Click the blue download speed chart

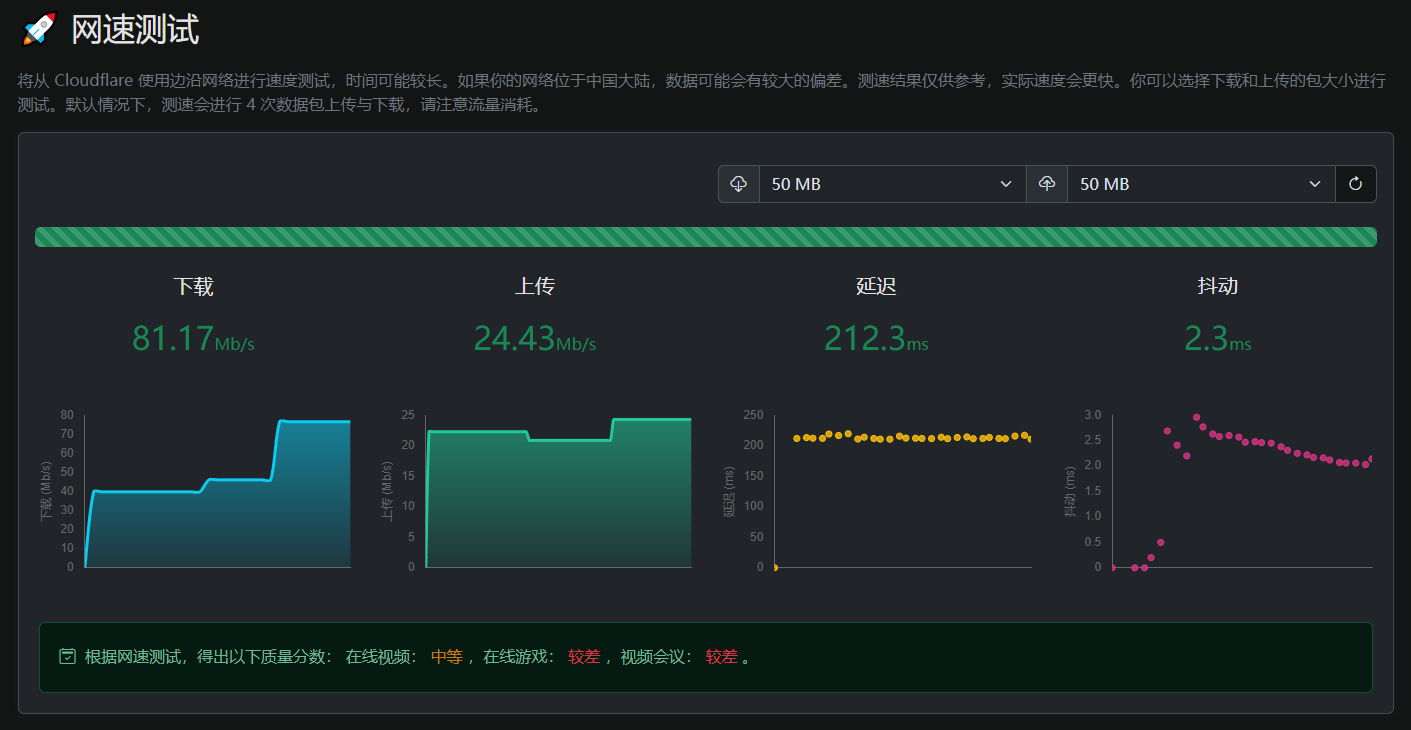point(217,500)
